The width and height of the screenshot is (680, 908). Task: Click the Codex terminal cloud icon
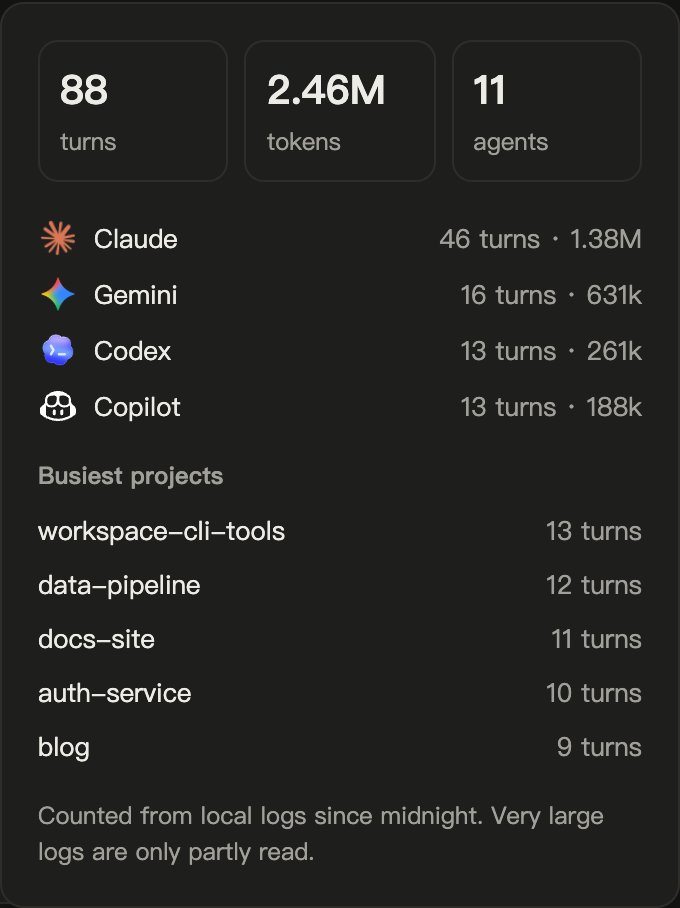[x=58, y=350]
